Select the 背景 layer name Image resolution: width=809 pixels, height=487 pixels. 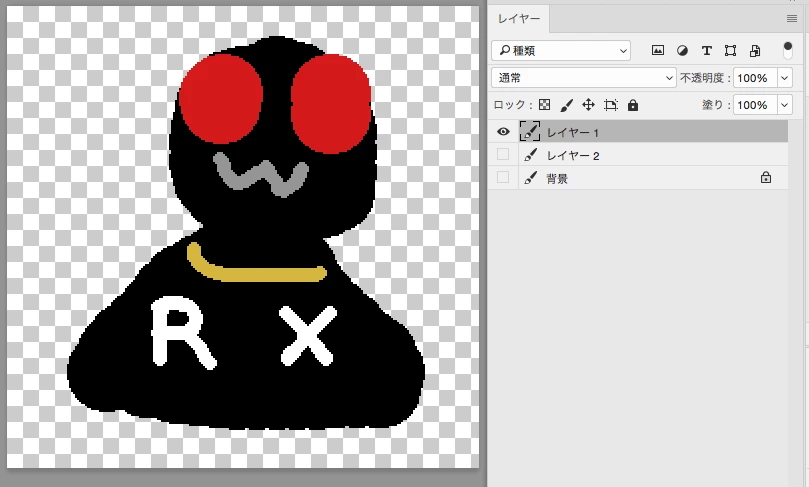pyautogui.click(x=557, y=179)
